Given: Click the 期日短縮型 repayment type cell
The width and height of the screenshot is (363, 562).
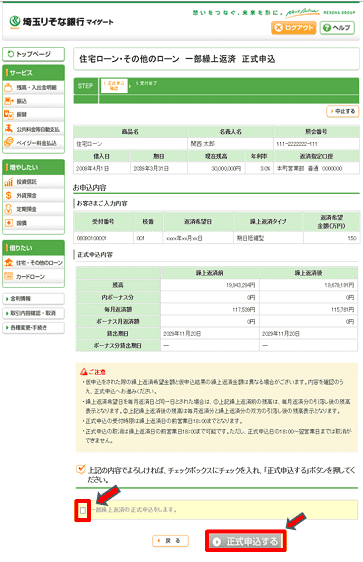Looking at the screenshot, I should tap(268, 238).
